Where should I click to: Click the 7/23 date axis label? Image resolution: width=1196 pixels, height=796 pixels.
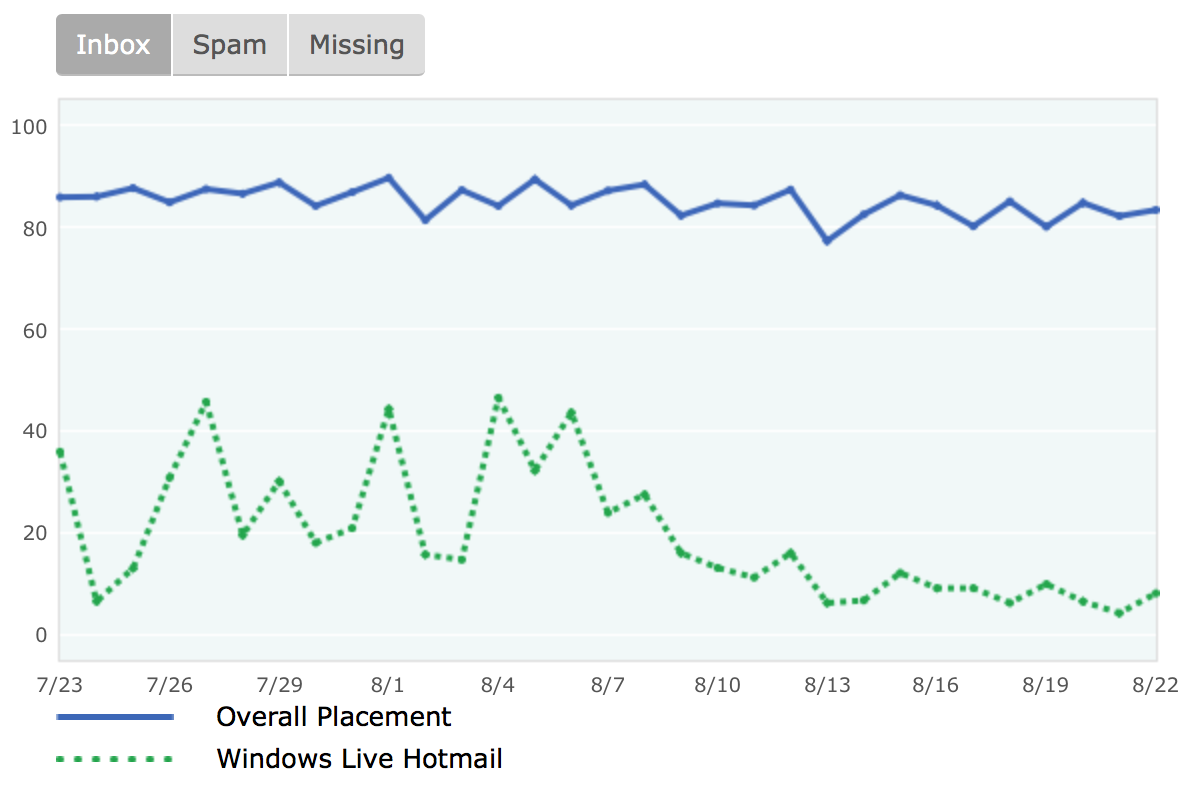(x=59, y=685)
